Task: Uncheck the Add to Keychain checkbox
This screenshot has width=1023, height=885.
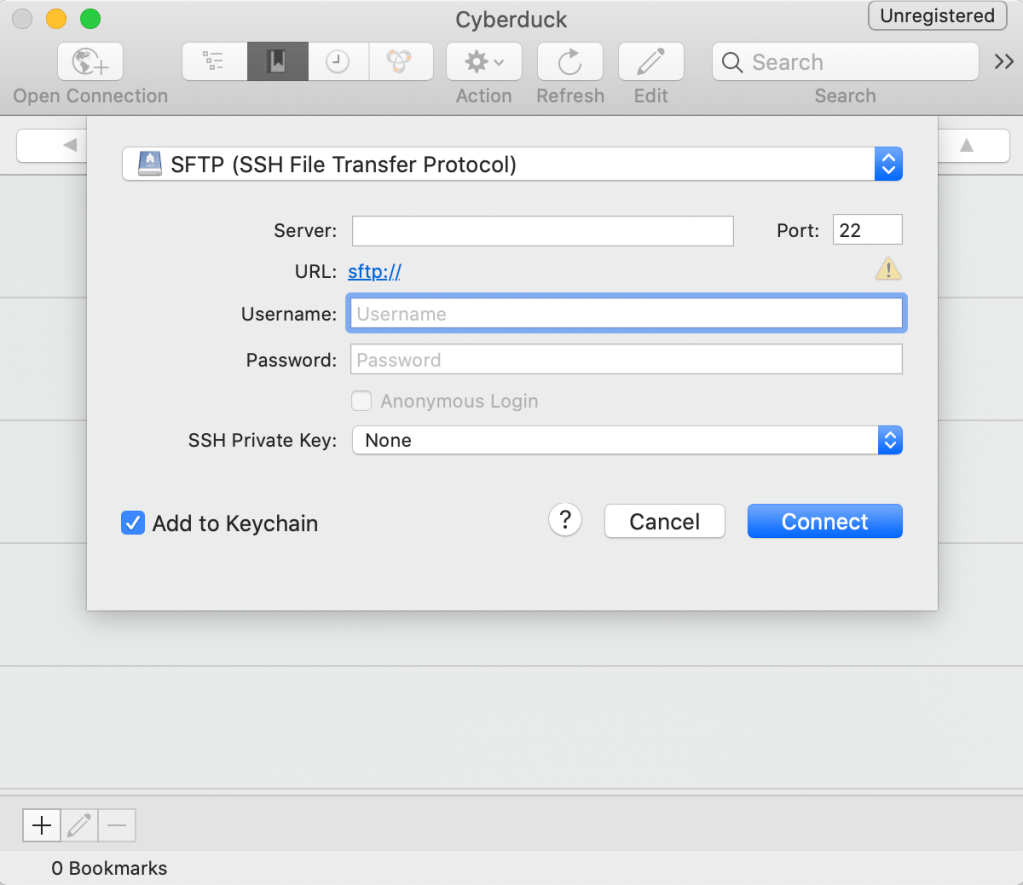Action: click(x=133, y=523)
